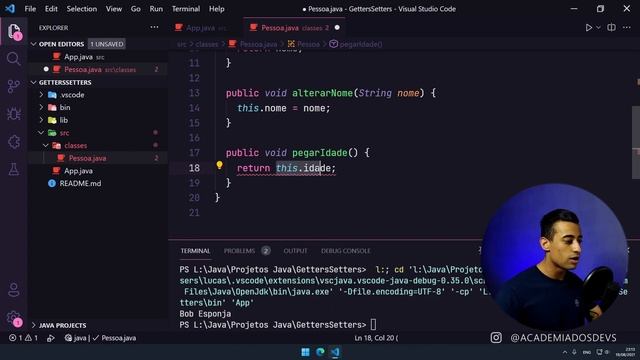Open the Manage settings gear
The width and height of the screenshot is (640, 360).
pyautogui.click(x=13, y=318)
